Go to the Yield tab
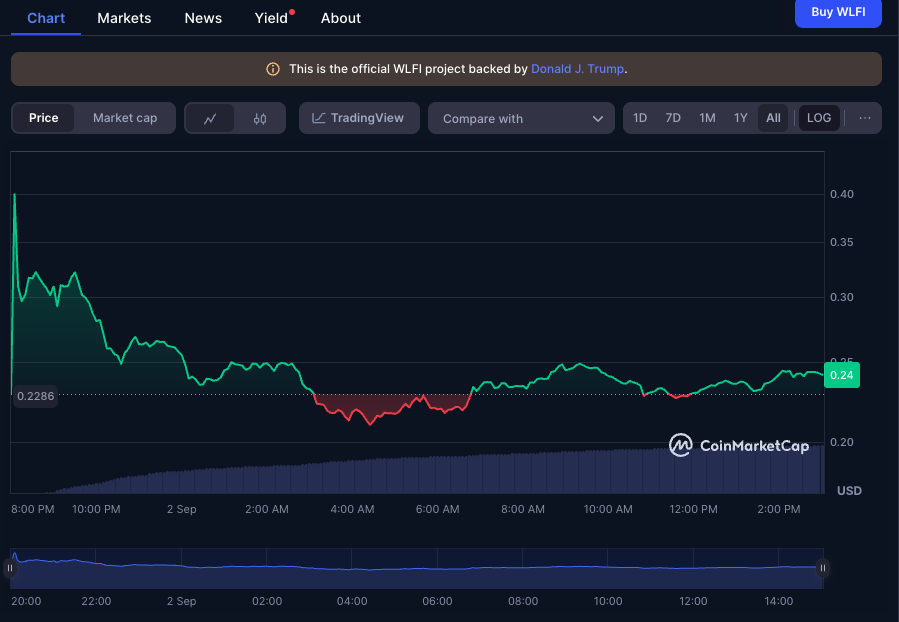 click(271, 18)
